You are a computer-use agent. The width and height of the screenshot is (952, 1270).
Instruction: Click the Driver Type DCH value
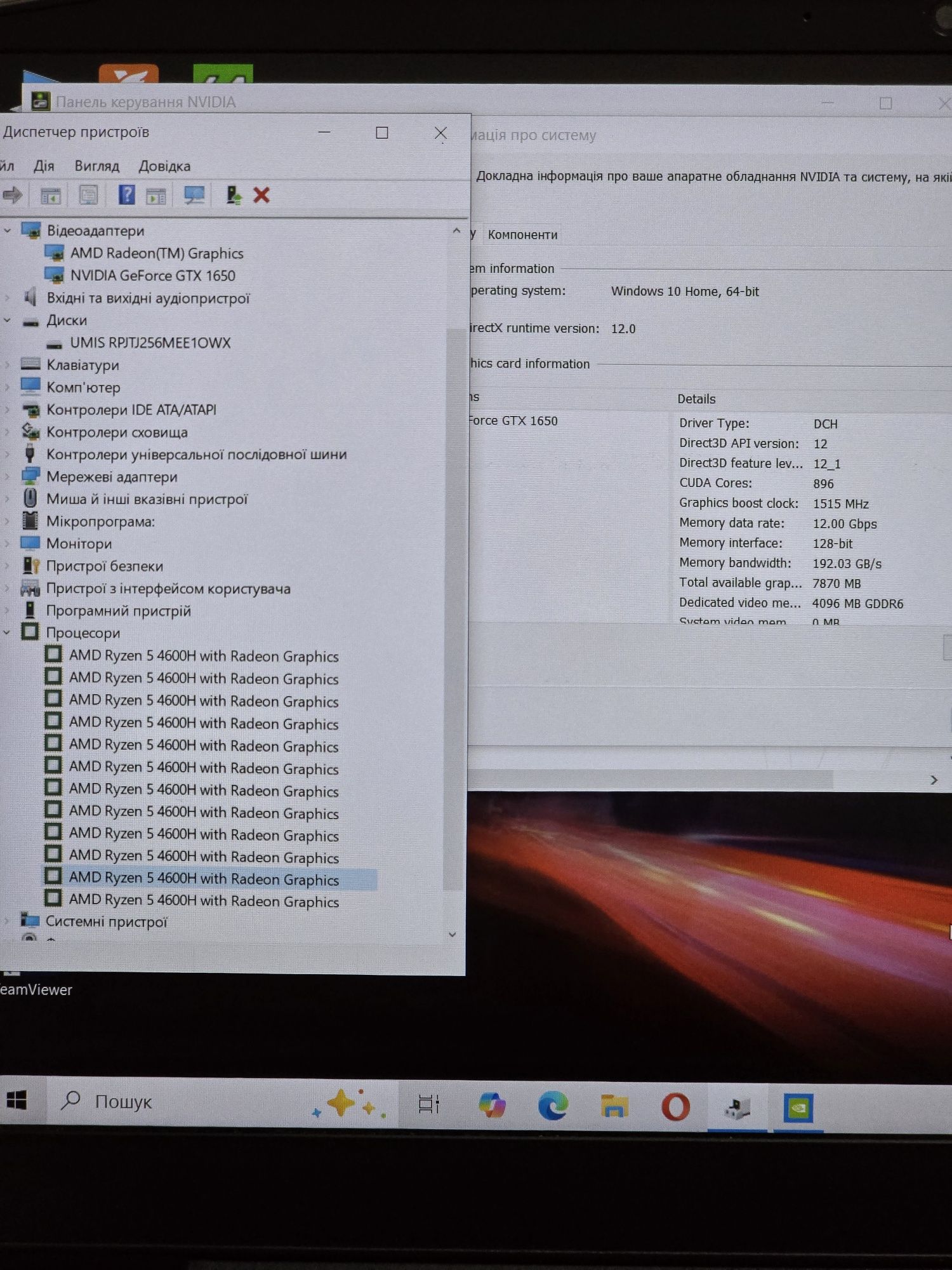point(825,424)
